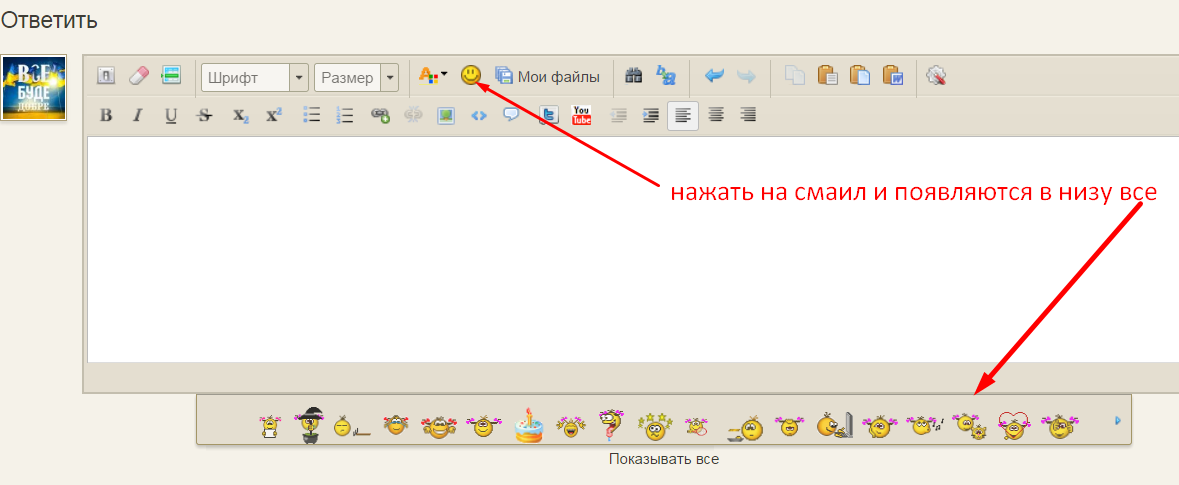Open the text color picker
The height and width of the screenshot is (485, 1179).
coord(432,76)
